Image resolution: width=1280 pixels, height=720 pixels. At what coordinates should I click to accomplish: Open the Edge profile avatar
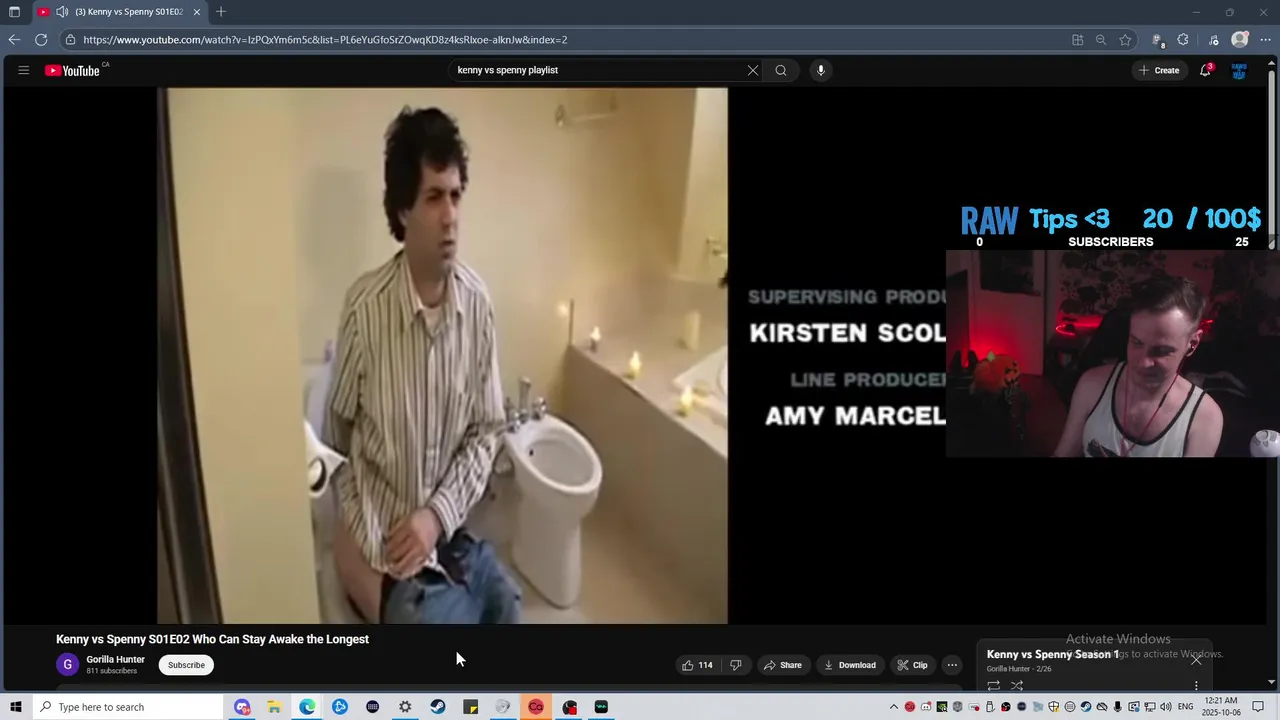tap(1240, 40)
